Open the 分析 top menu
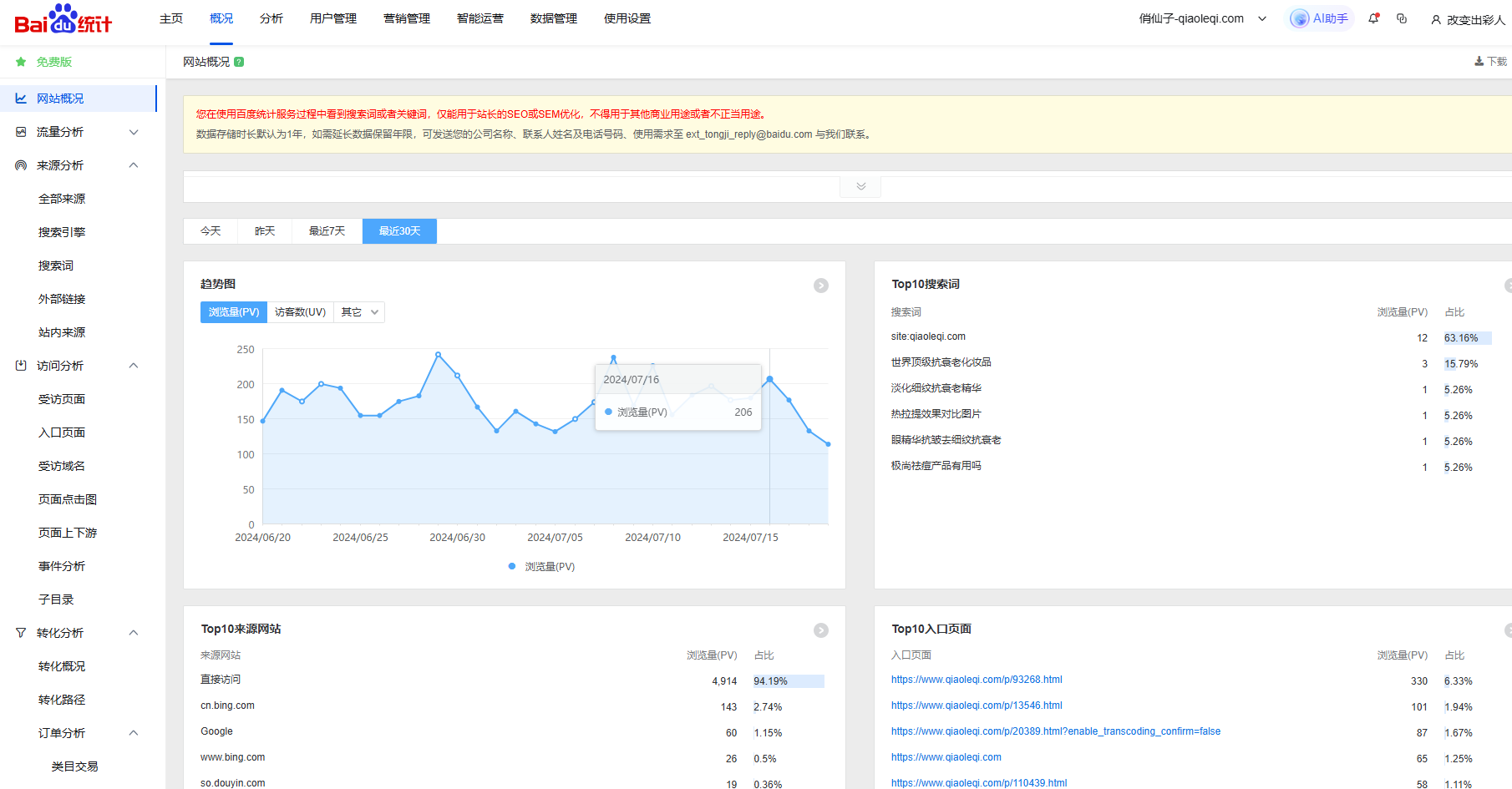Viewport: 1512px width, 789px height. [x=271, y=18]
